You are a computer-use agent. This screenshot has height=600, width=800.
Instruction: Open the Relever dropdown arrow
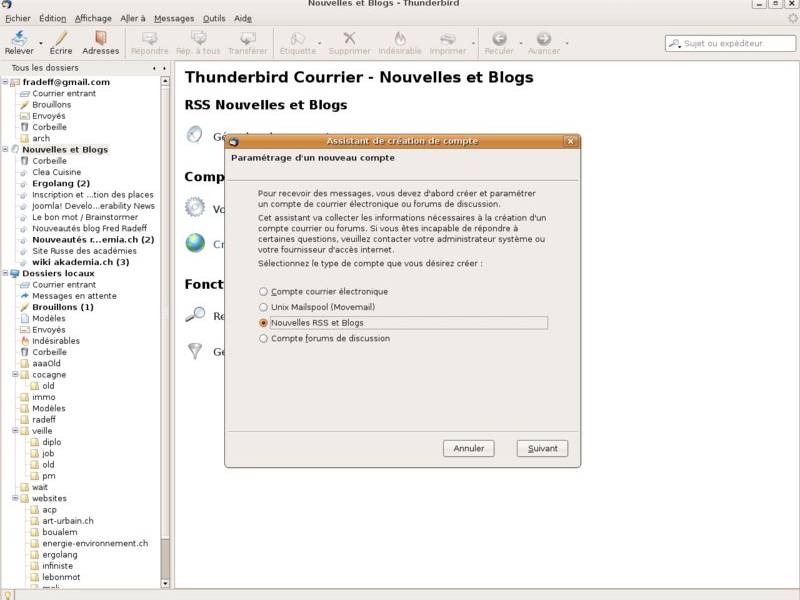[41, 43]
